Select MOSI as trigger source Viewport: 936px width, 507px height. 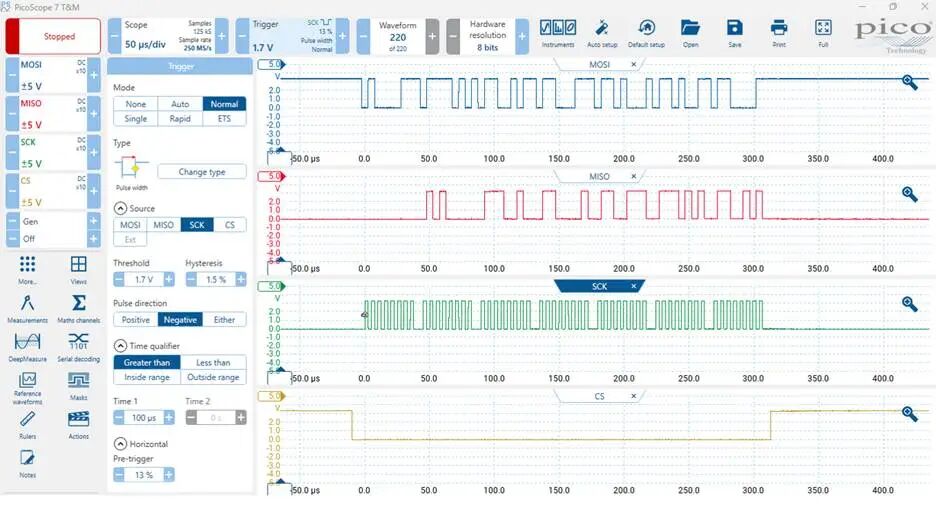click(x=130, y=225)
